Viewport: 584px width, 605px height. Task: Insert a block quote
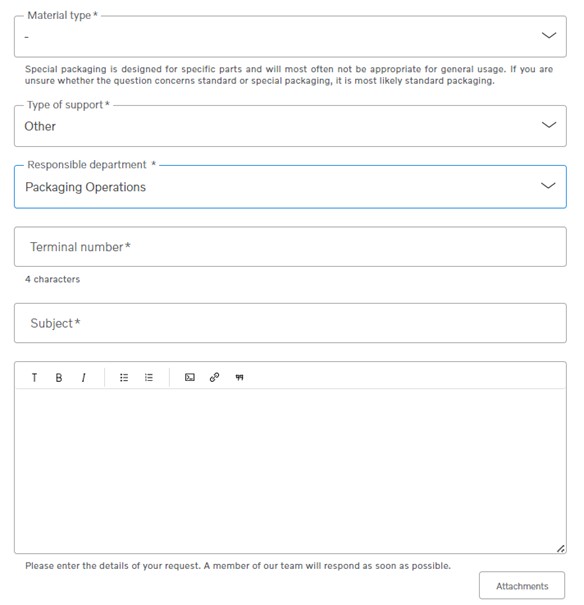tap(239, 377)
